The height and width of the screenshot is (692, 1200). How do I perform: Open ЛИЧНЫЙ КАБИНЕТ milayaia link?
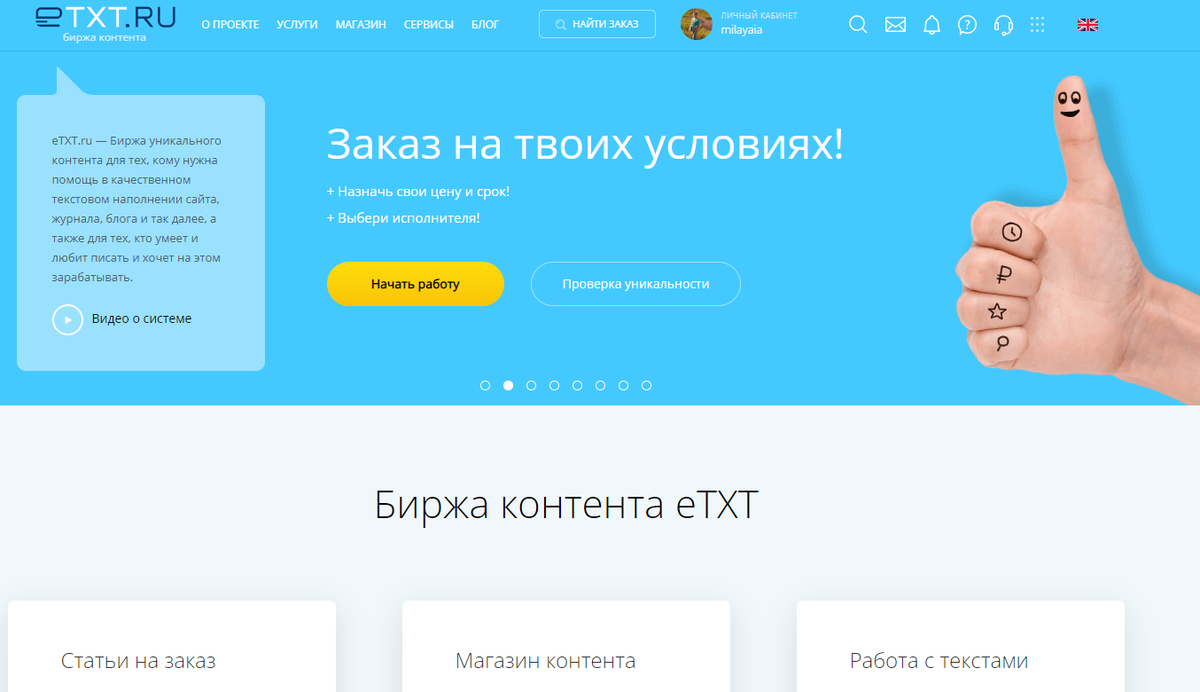(759, 24)
